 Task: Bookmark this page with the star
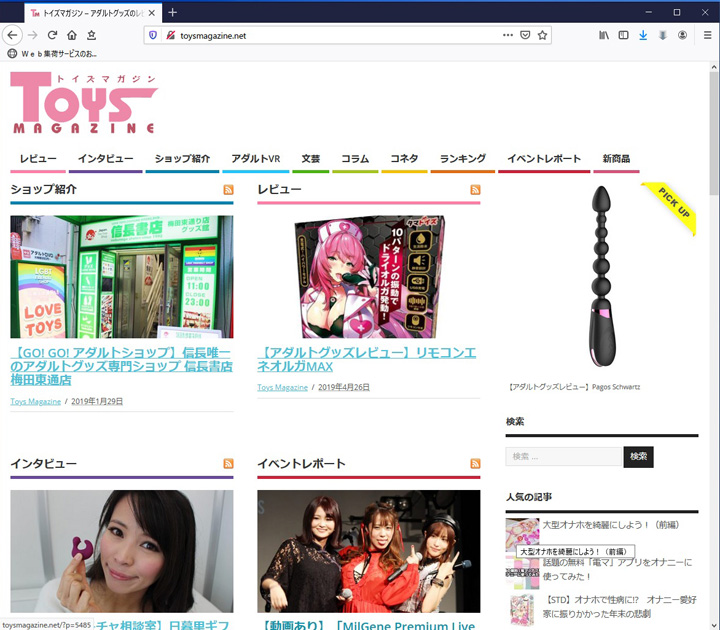(542, 35)
